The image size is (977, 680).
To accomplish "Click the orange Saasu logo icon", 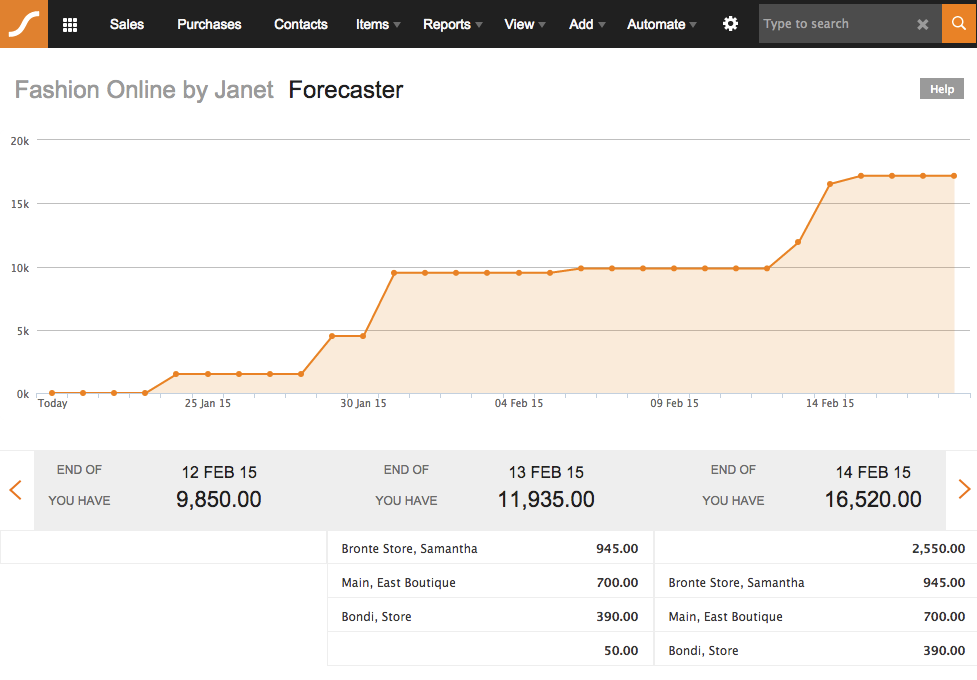I will (x=24, y=24).
